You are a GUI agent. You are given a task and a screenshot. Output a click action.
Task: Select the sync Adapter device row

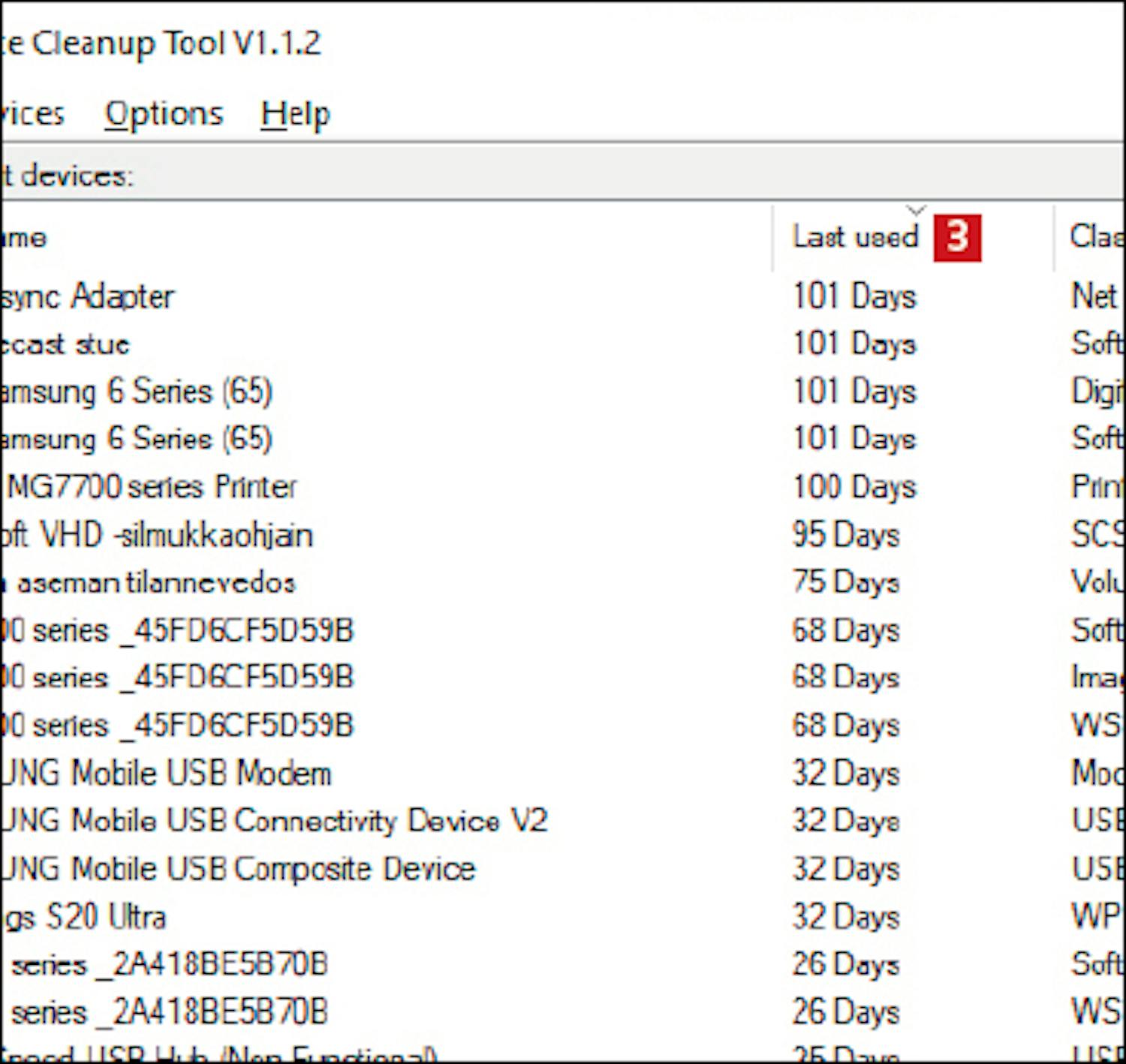pyautogui.click(x=88, y=297)
